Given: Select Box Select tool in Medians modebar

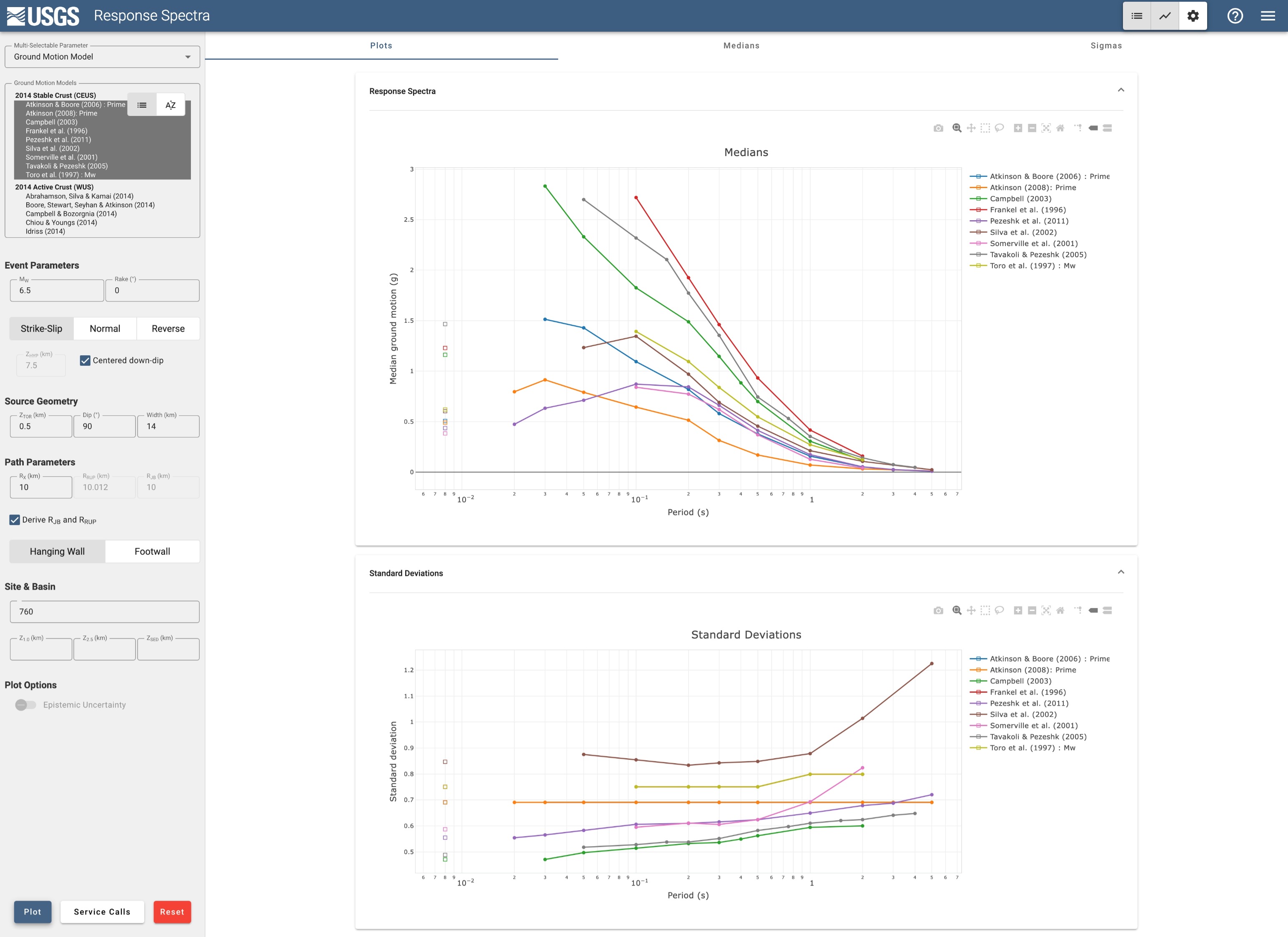Looking at the screenshot, I should click(985, 128).
